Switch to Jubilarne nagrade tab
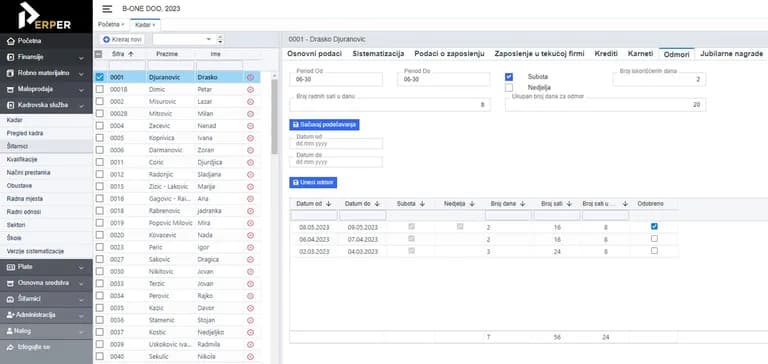 point(731,54)
